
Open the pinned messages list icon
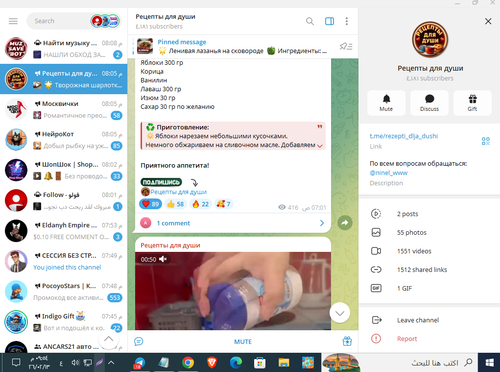click(x=346, y=46)
